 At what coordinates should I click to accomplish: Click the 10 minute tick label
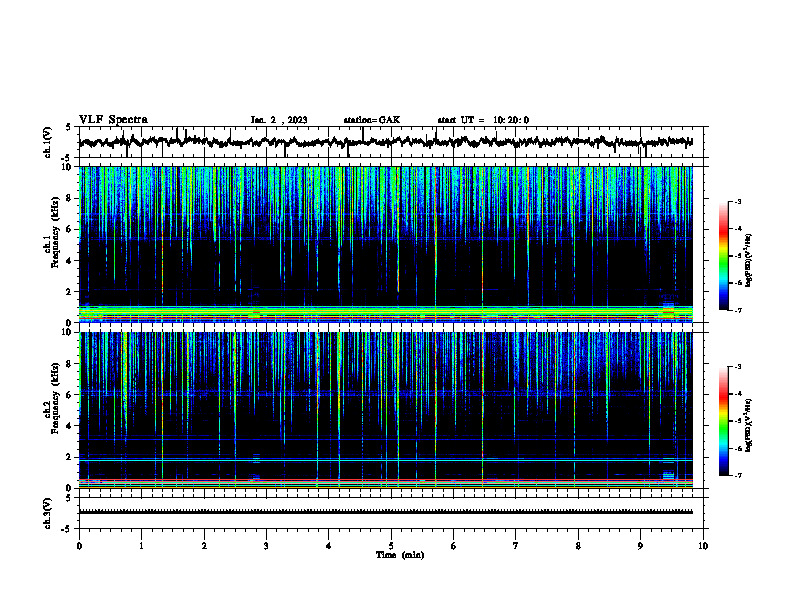click(703, 546)
